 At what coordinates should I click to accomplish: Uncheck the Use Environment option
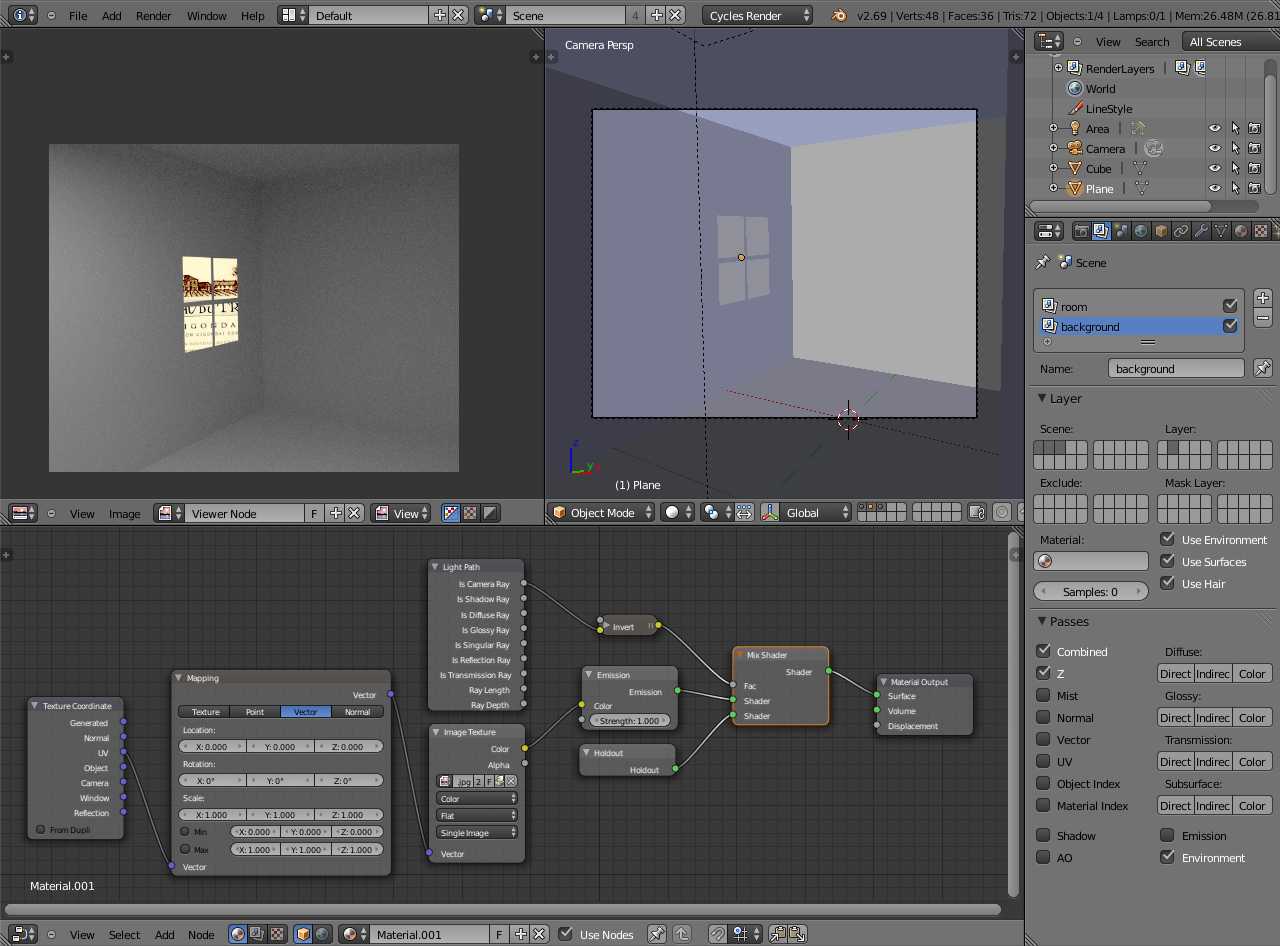(x=1167, y=539)
